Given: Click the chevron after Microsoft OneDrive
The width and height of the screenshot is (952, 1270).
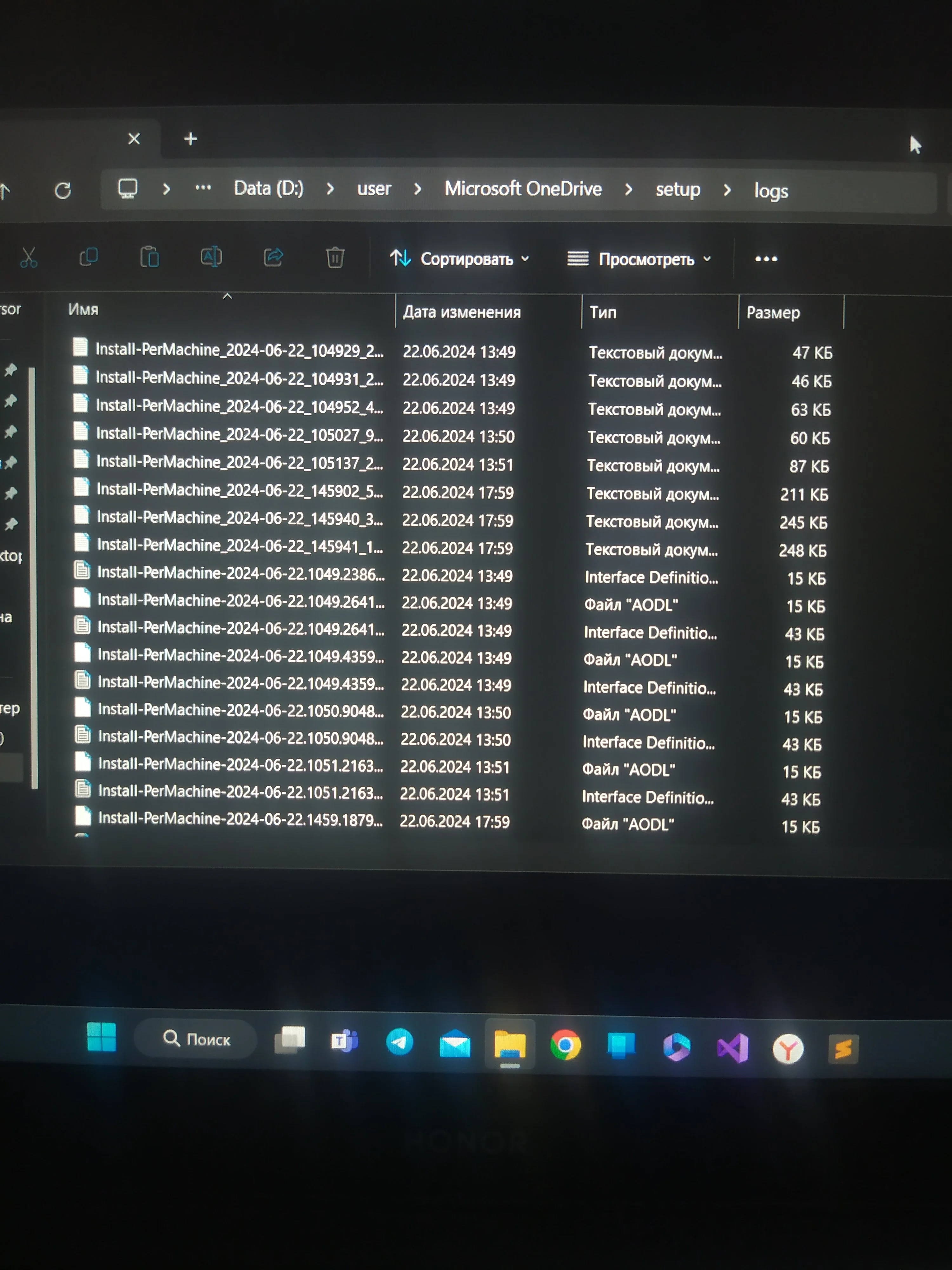Looking at the screenshot, I should [x=629, y=190].
